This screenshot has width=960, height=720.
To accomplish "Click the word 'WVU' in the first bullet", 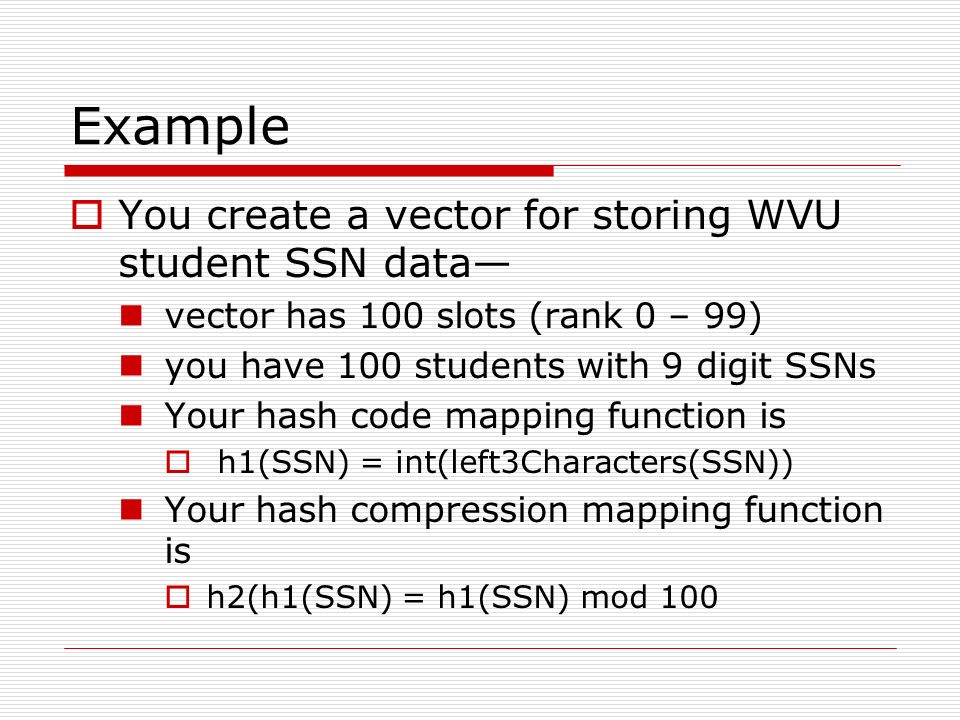I will (x=794, y=214).
